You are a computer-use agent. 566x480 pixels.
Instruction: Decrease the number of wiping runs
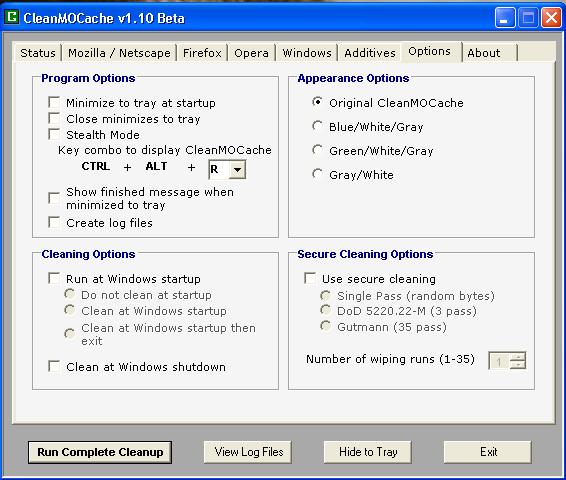(x=518, y=365)
